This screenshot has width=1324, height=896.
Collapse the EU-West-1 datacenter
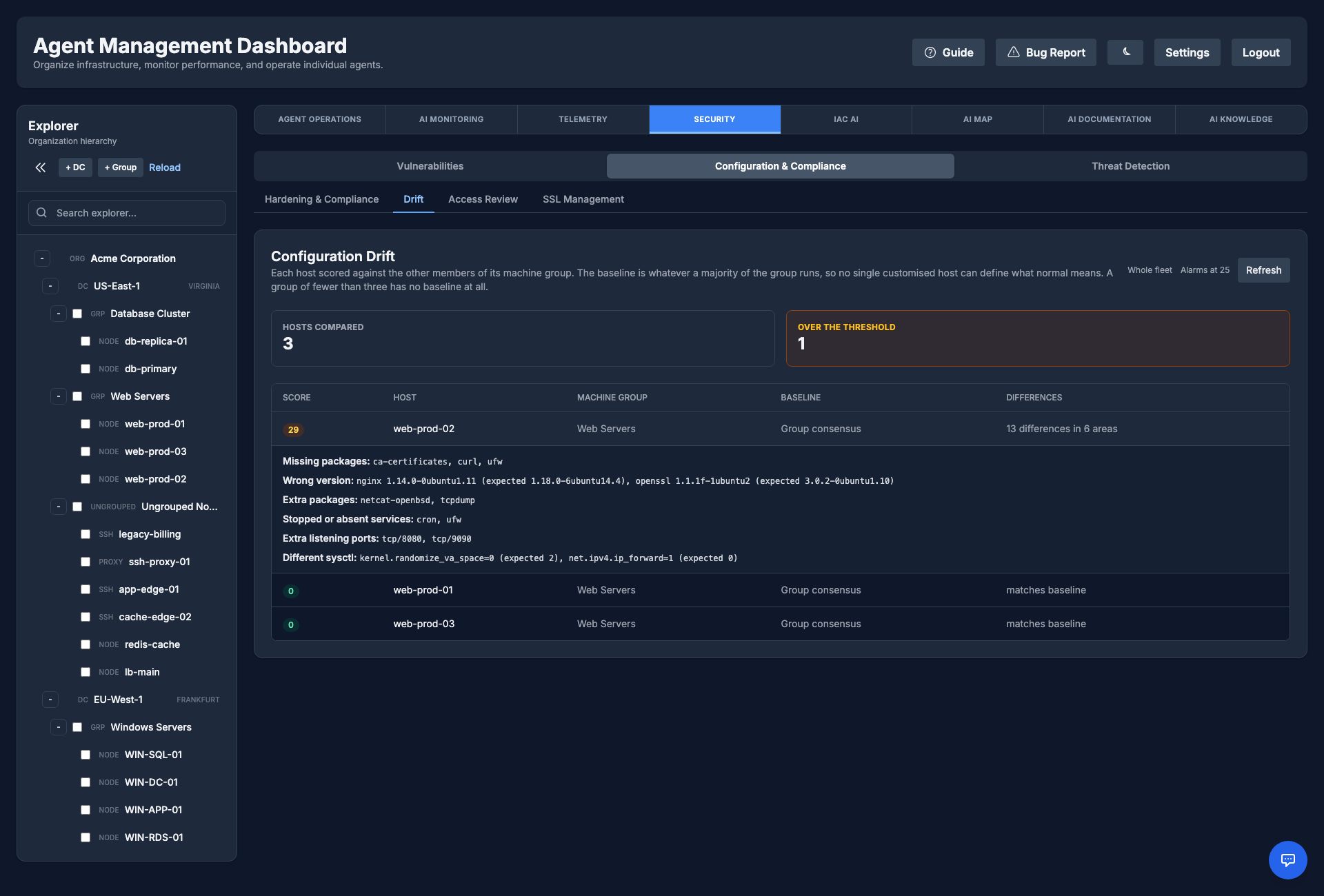pyautogui.click(x=50, y=700)
